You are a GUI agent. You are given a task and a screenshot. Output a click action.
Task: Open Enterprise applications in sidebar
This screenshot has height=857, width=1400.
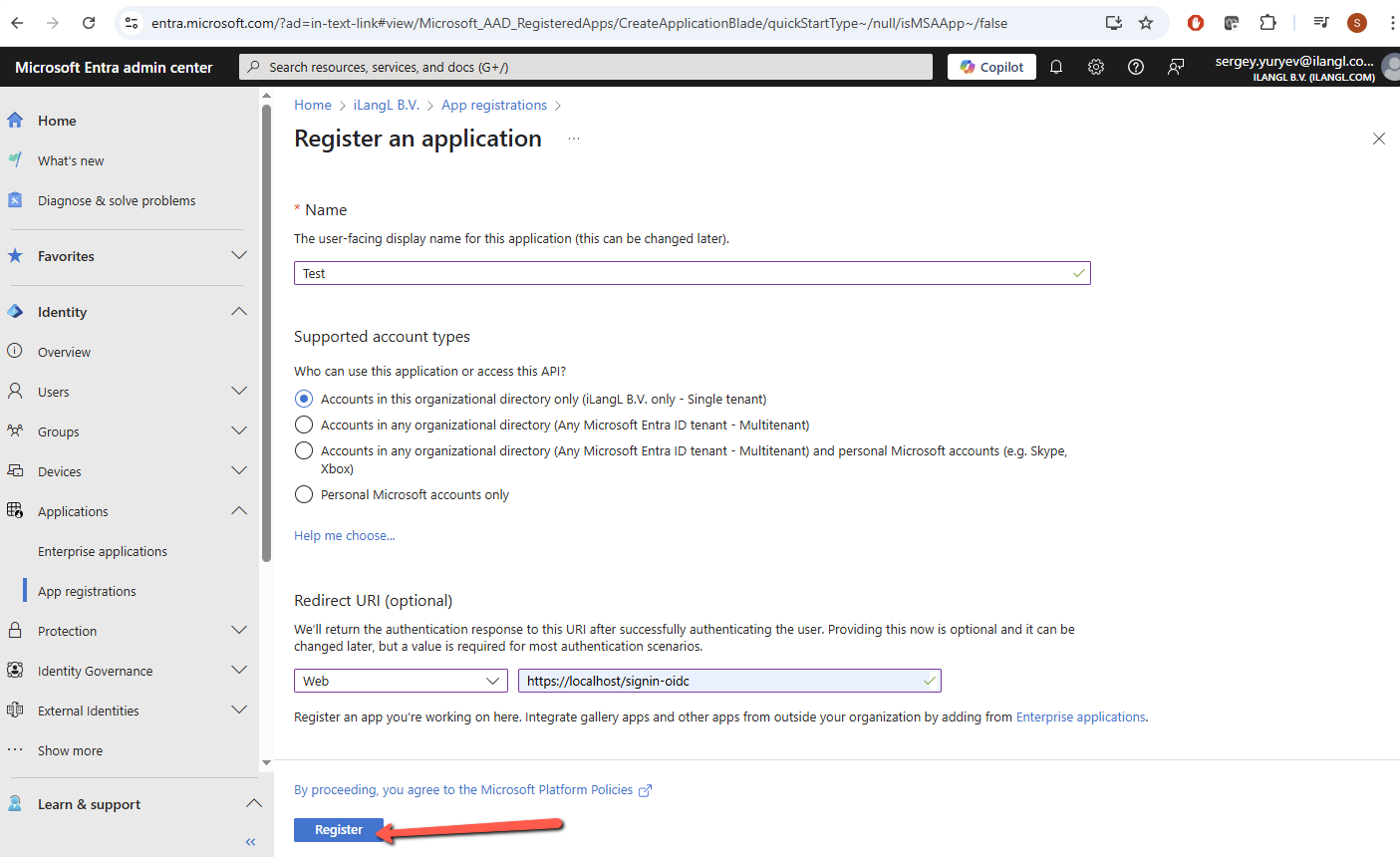coord(103,551)
